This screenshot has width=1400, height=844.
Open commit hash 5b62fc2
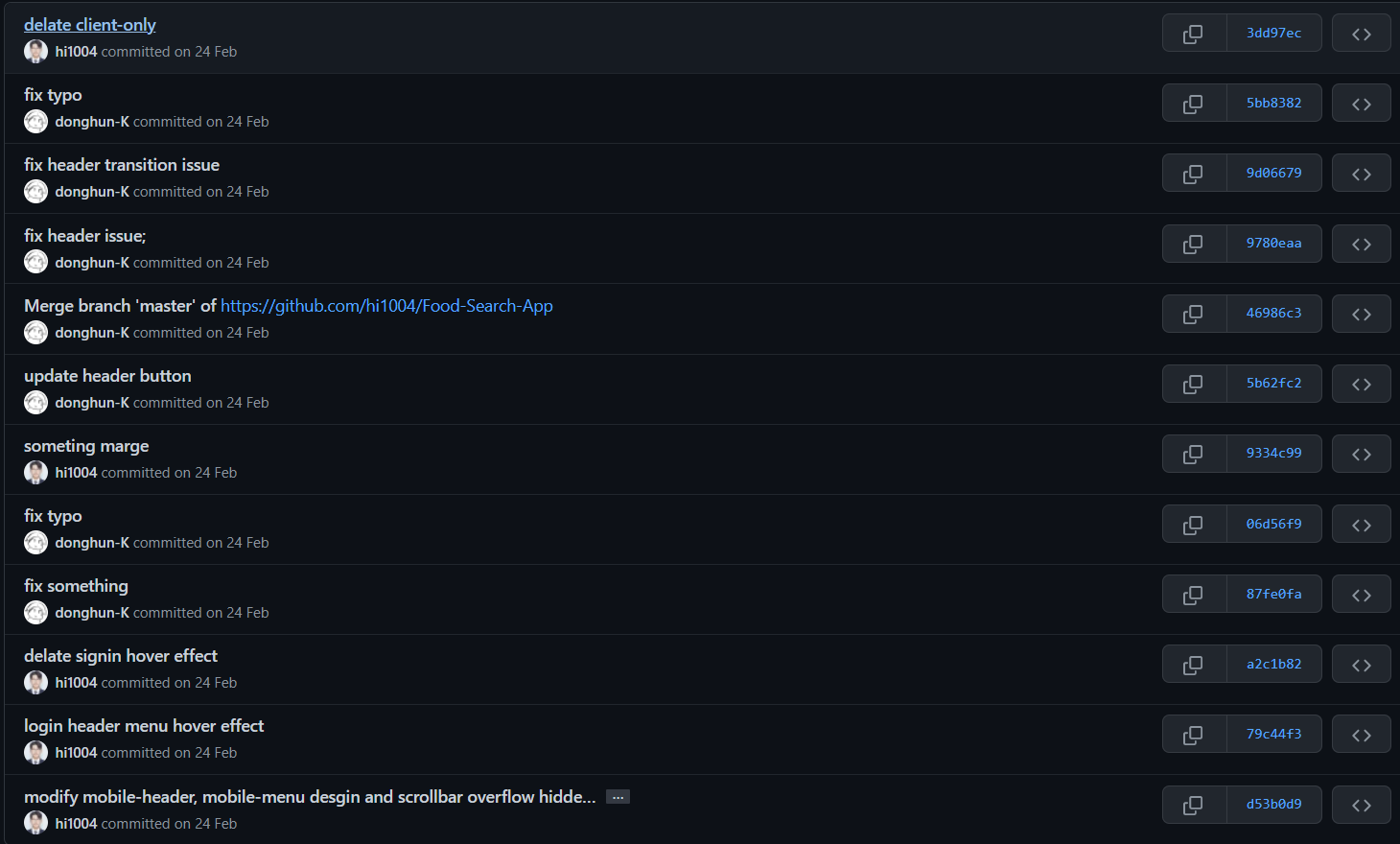[1273, 384]
